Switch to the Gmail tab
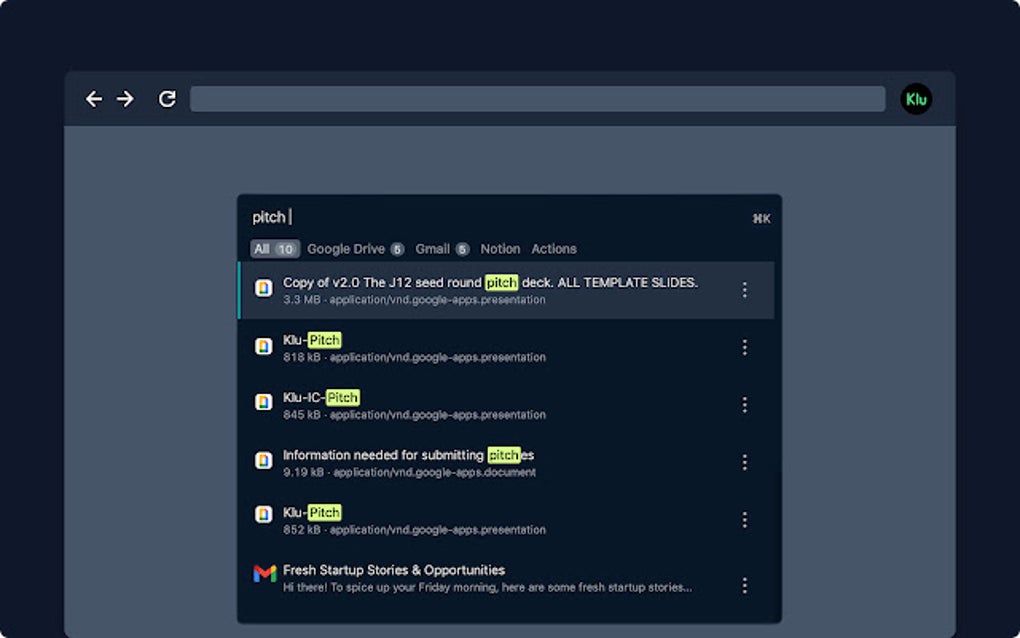This screenshot has height=638, width=1020. [442, 249]
